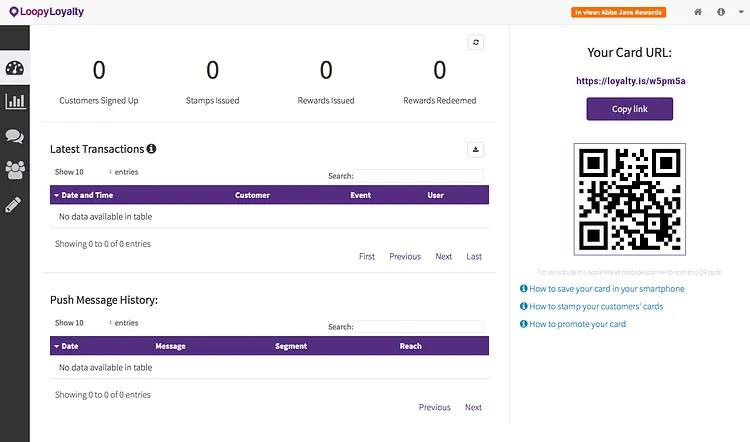Open the bar chart analytics sidebar icon
The image size is (750, 442).
14,101
